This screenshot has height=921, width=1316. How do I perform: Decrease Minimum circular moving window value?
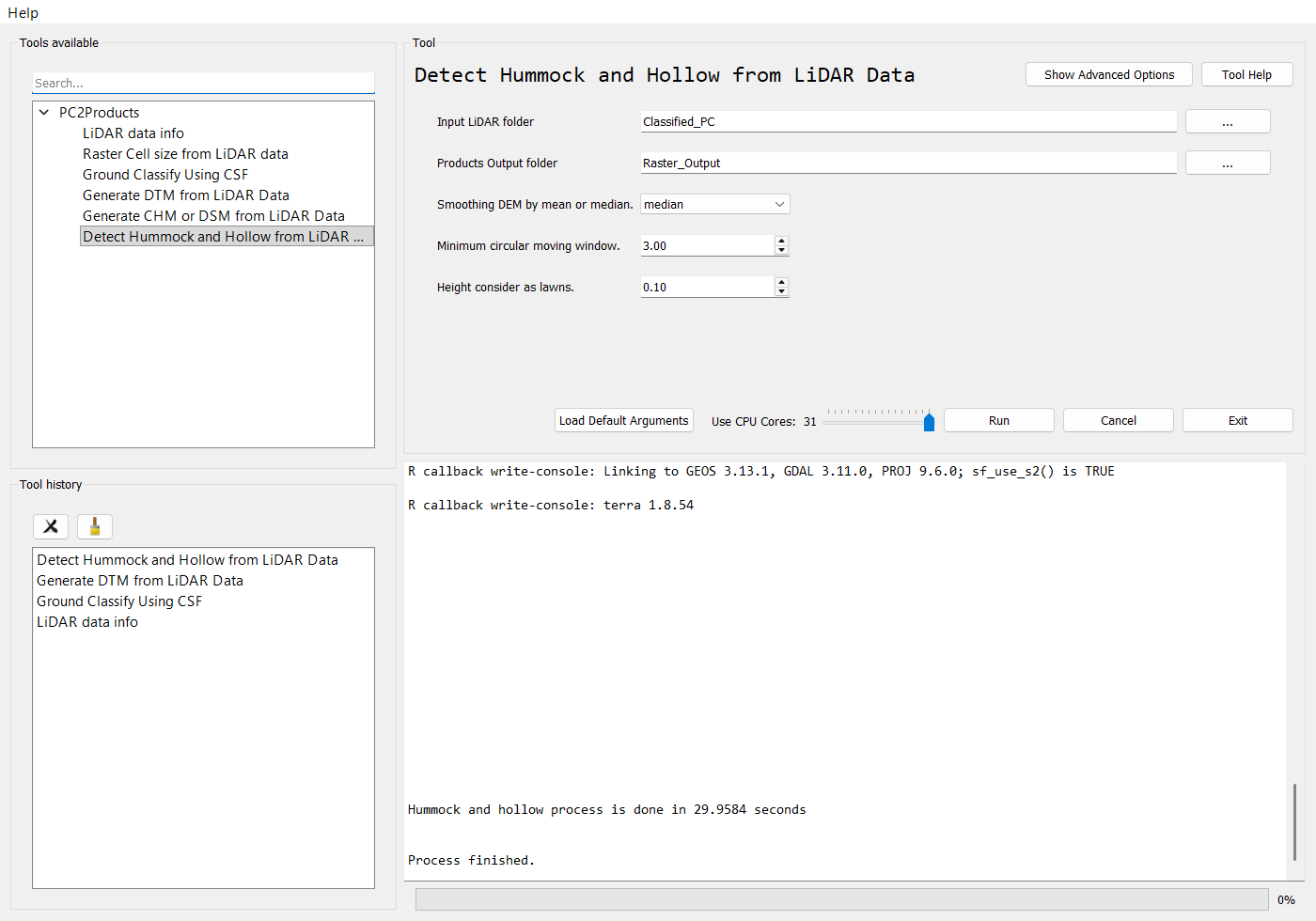pyautogui.click(x=781, y=250)
